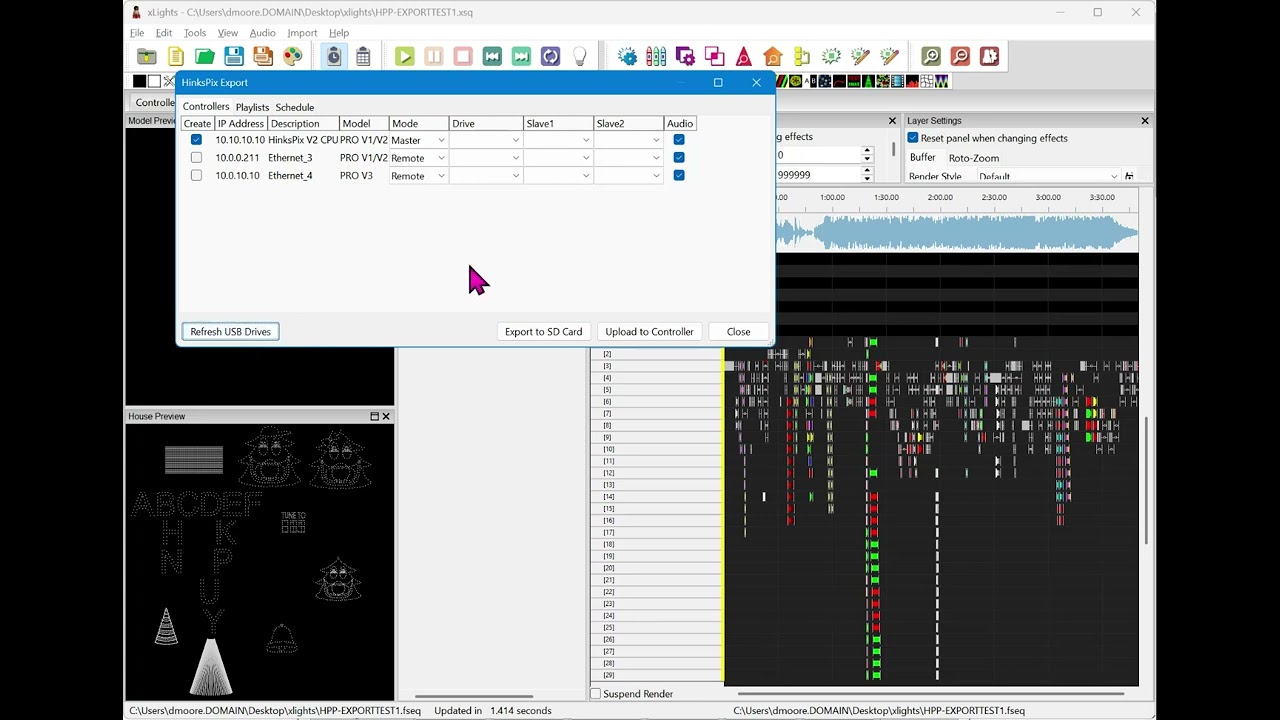Screen dimensions: 1280x720
Task: Open the Audio menu
Action: [x=262, y=33]
